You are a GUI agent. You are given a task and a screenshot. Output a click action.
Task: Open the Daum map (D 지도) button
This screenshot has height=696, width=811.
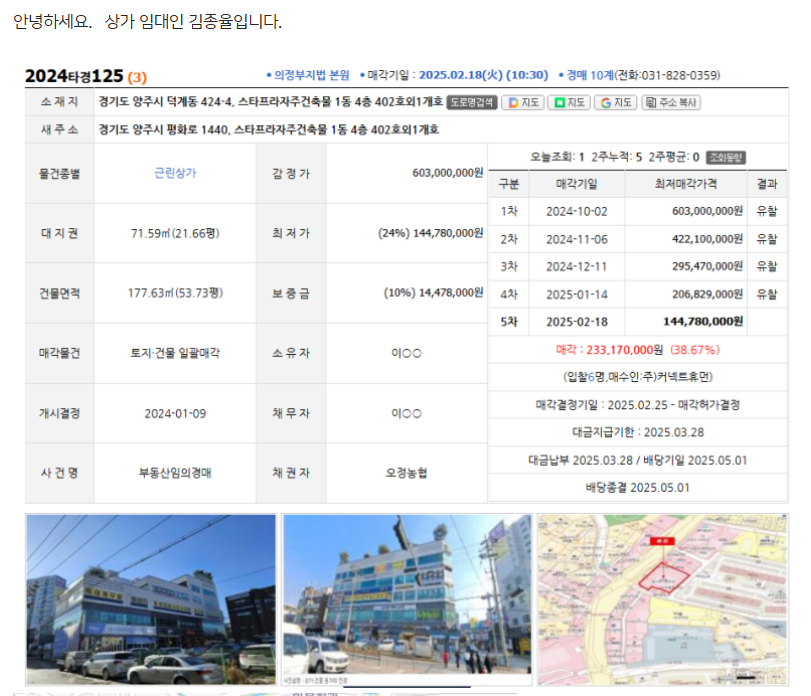coord(523,102)
